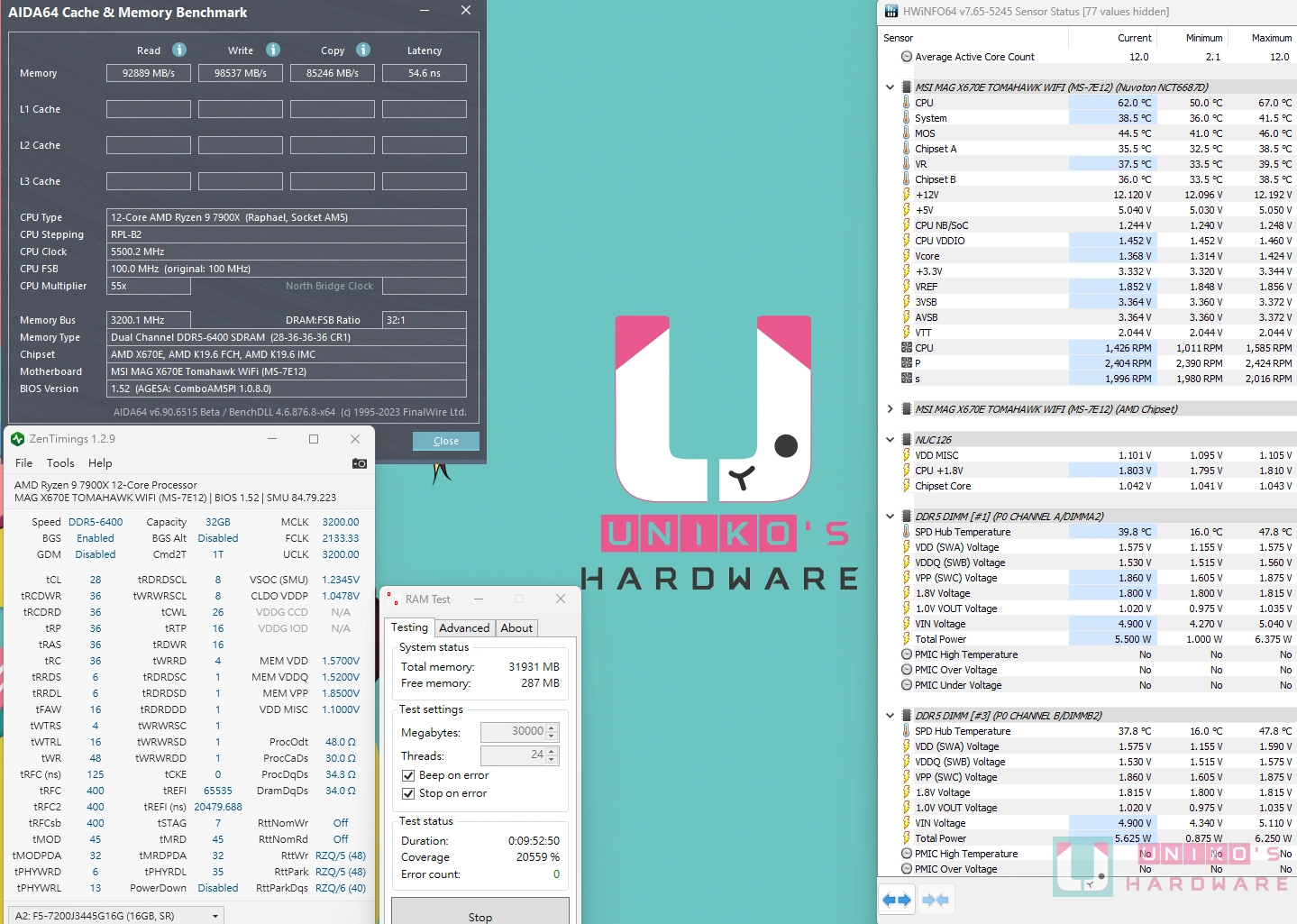Image resolution: width=1297 pixels, height=924 pixels.
Task: Open the File menu in ZenTimings
Action: (24, 463)
